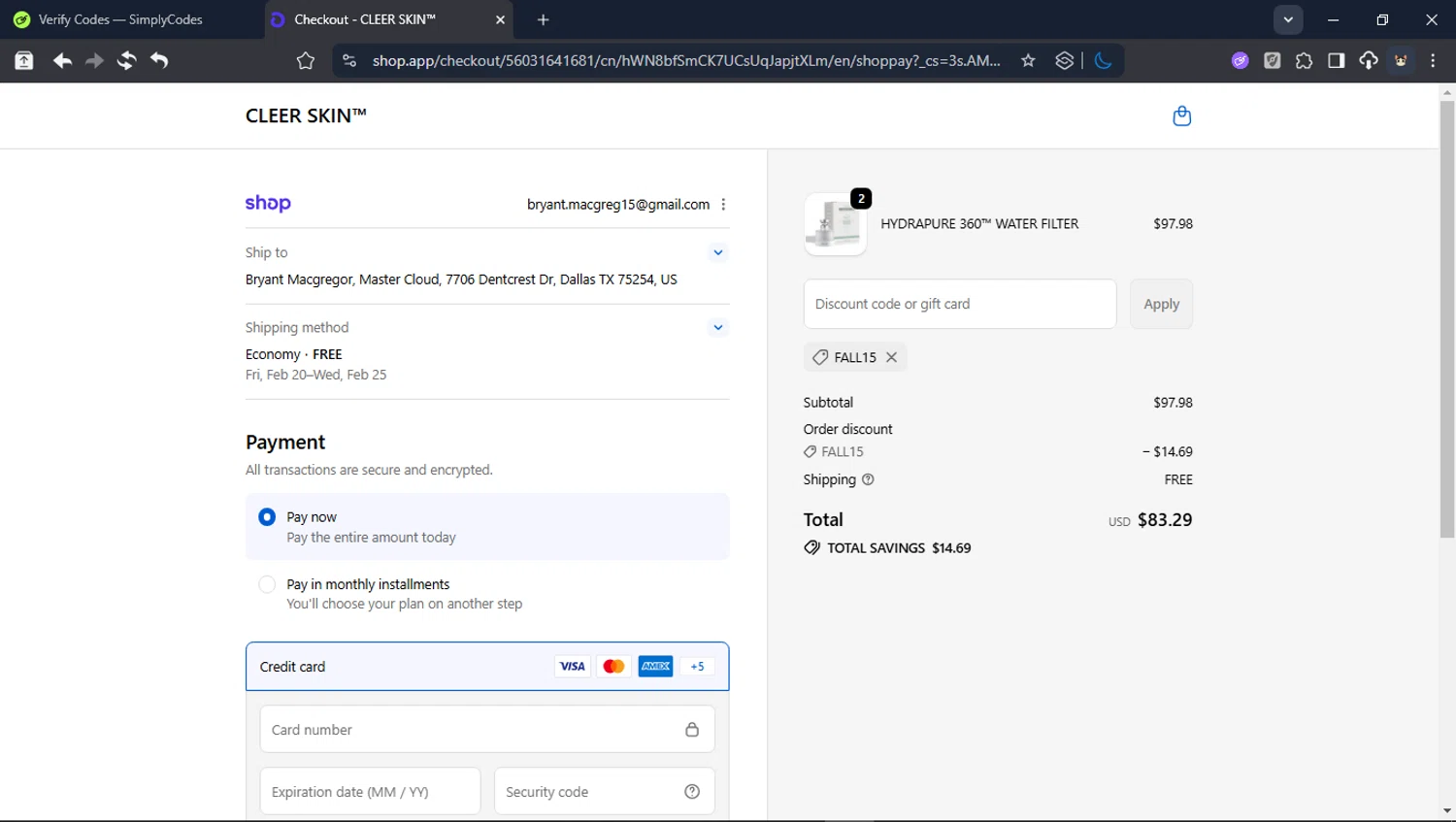Open the browser three-dot menu
Image resolution: width=1456 pixels, height=822 pixels.
pos(1433,60)
